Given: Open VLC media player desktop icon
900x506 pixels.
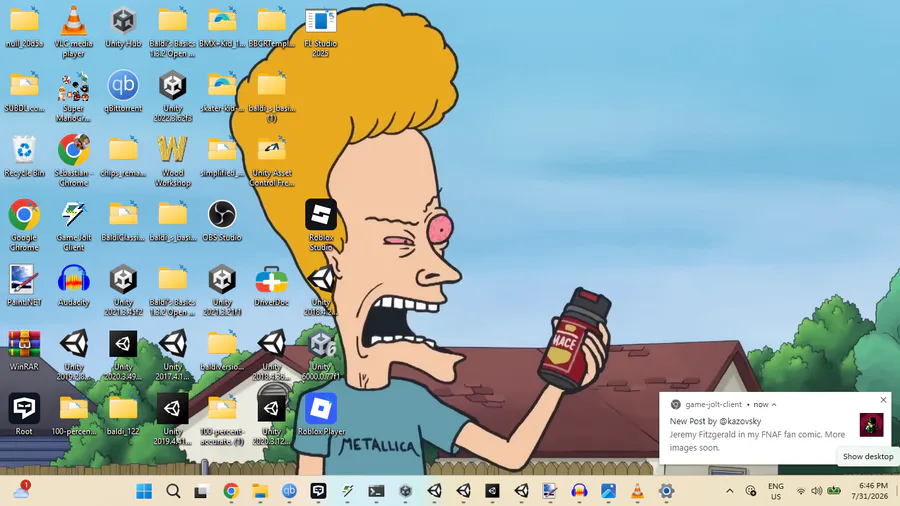Looking at the screenshot, I should [73, 30].
